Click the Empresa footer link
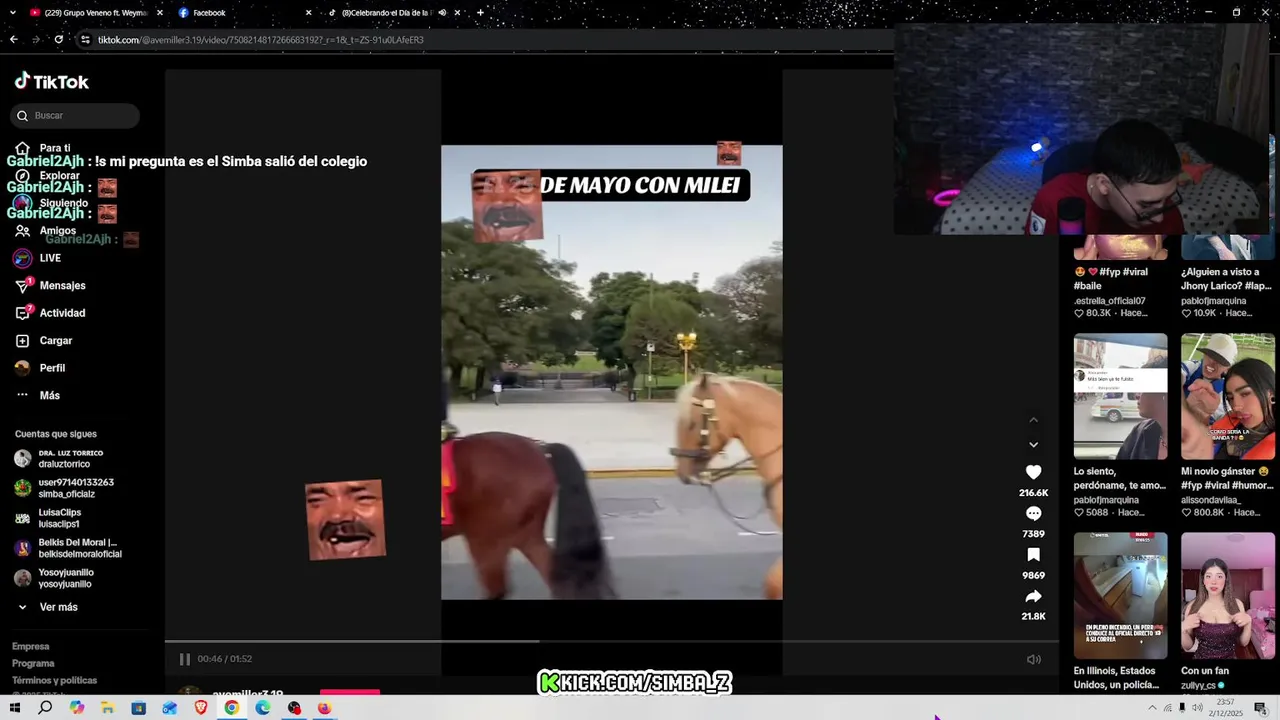 [x=31, y=646]
